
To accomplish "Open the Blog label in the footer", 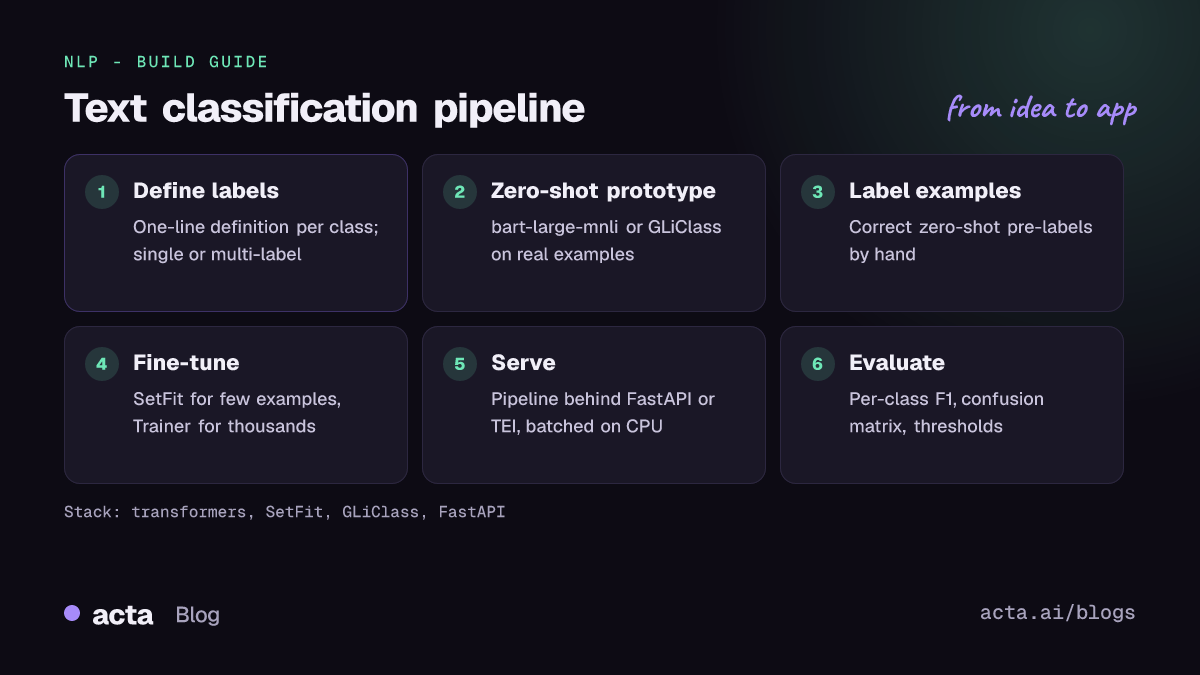I will 197,615.
